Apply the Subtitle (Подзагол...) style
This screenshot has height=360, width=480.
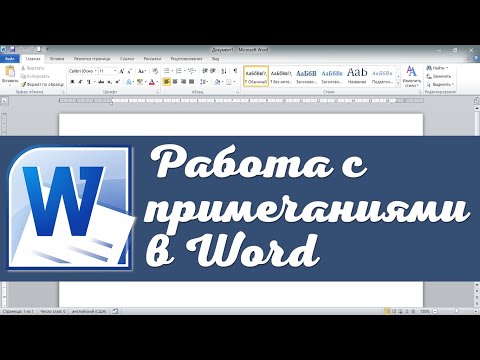coord(382,76)
